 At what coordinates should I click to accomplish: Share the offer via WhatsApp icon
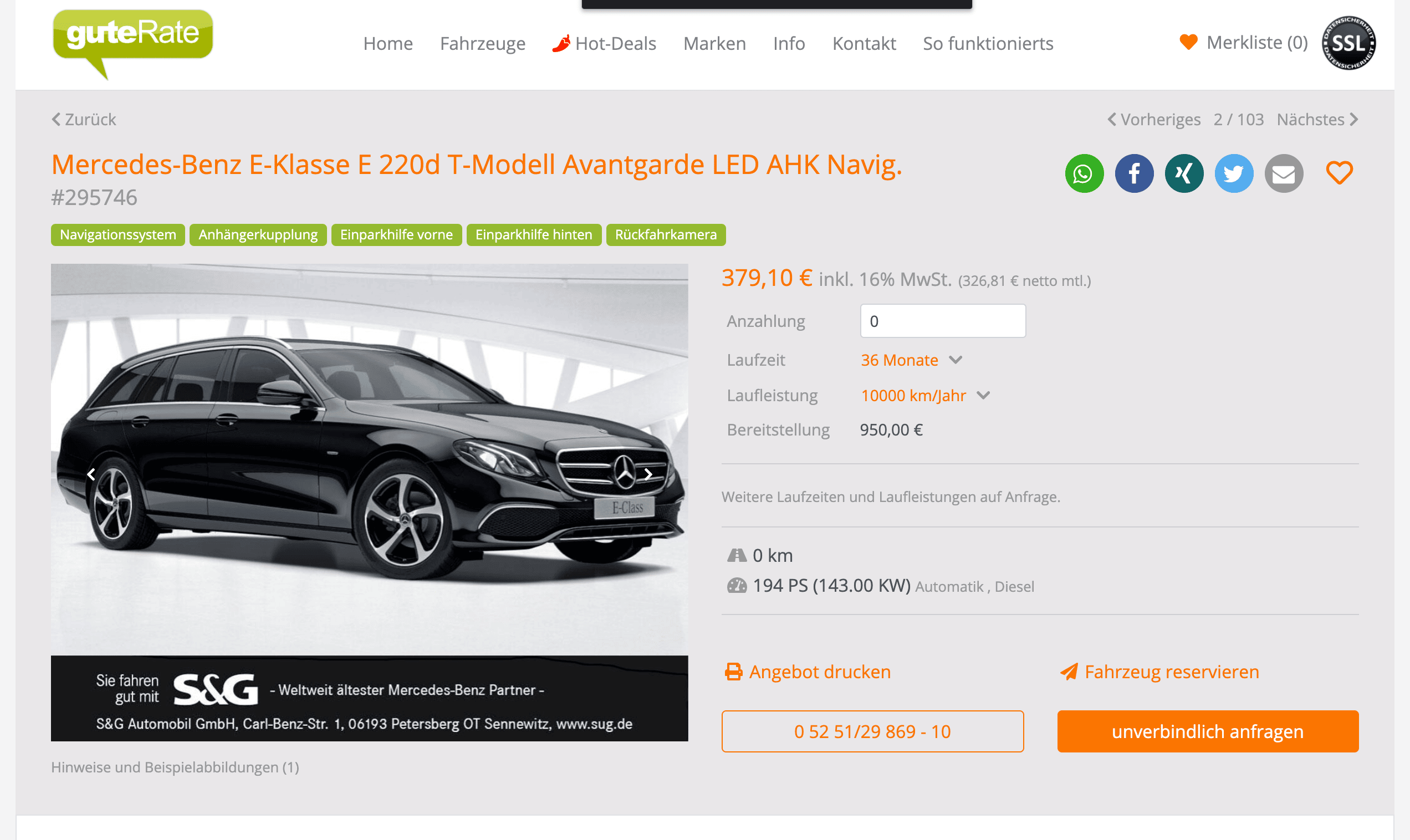[1084, 173]
